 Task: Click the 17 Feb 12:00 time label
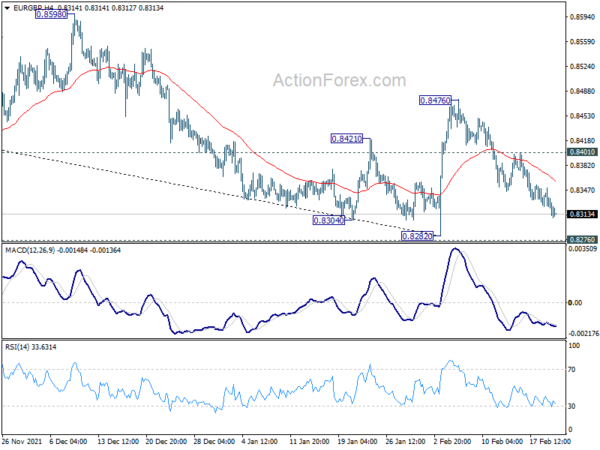550,441
